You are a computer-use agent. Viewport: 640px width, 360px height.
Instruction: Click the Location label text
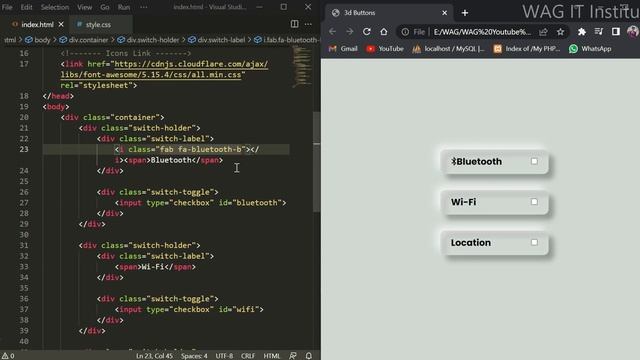[471, 242]
